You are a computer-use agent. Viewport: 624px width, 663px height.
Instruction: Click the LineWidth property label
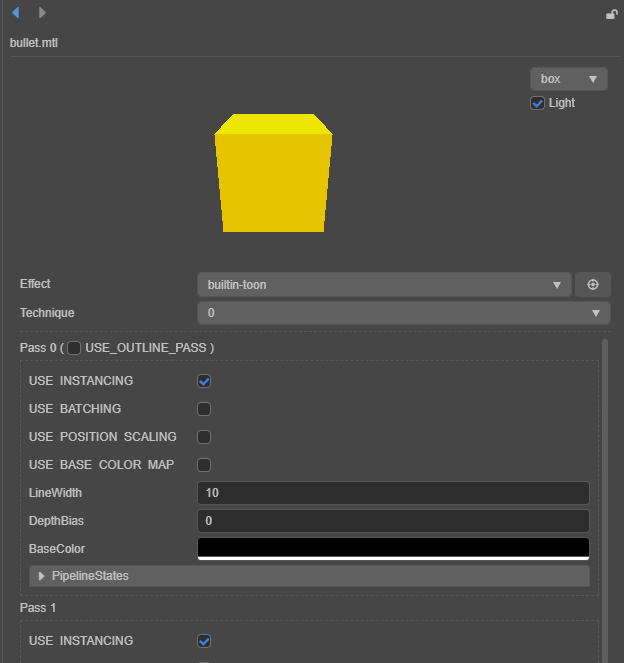coord(55,493)
